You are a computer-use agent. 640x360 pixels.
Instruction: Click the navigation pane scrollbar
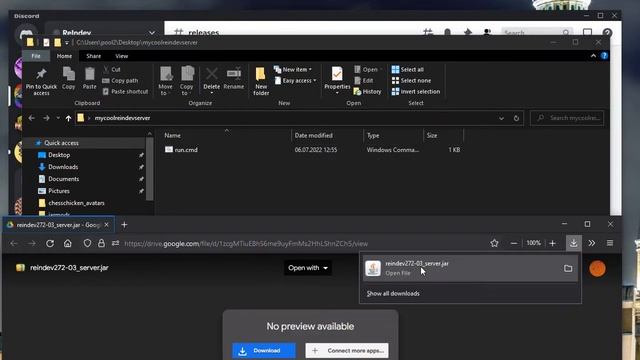149,168
